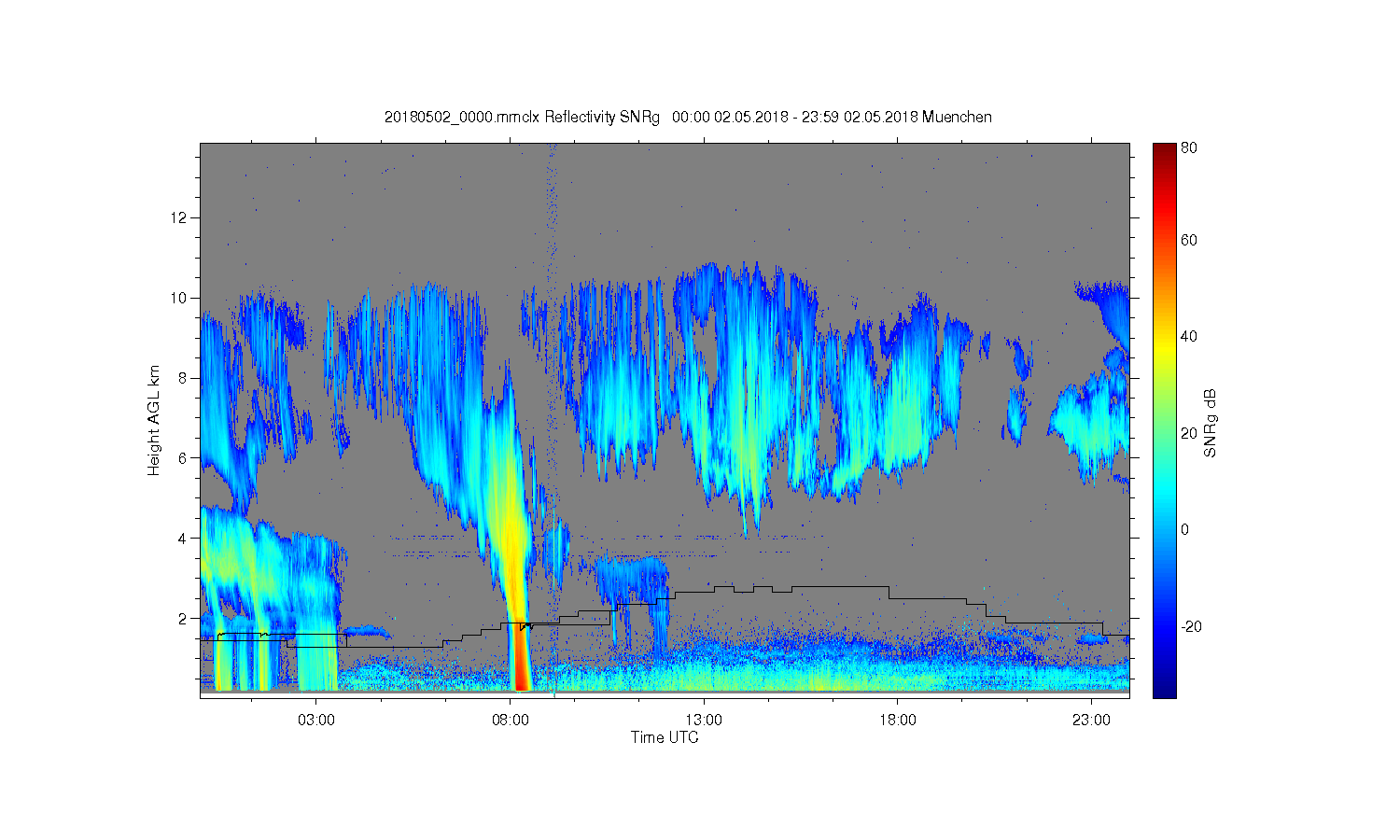Click the '8' height tick label

[184, 378]
